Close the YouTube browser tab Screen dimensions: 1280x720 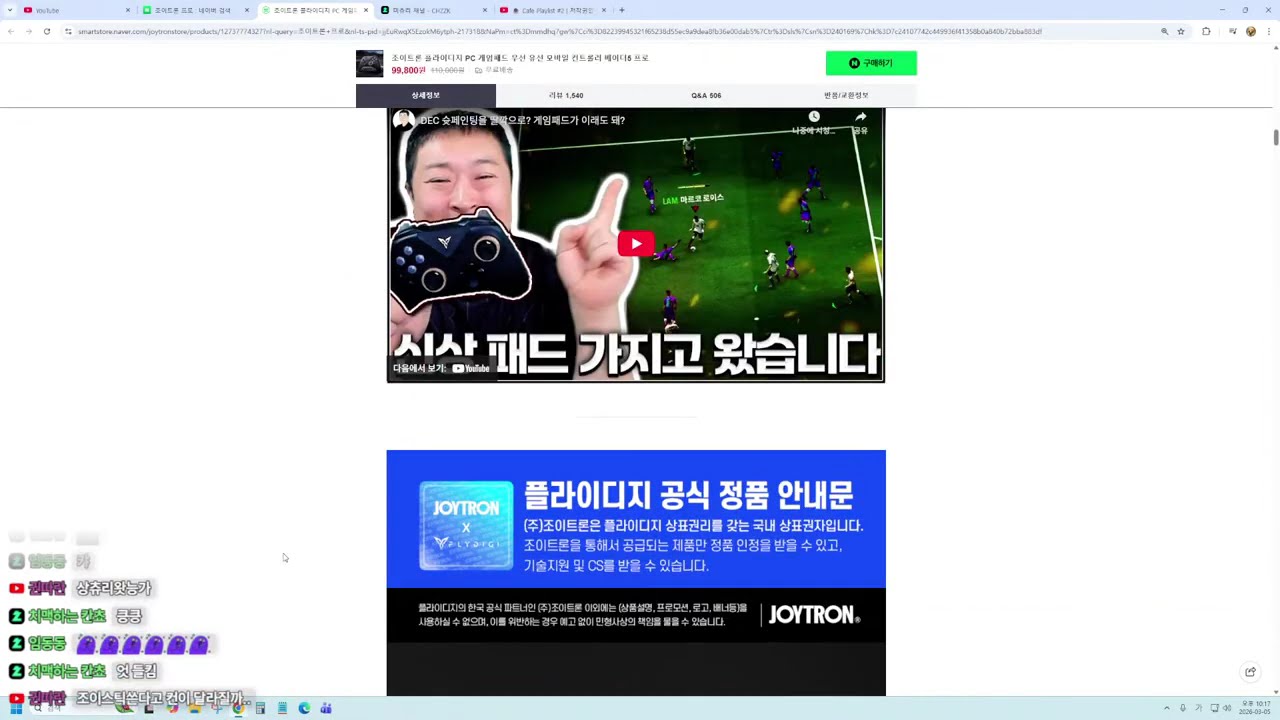[x=128, y=10]
